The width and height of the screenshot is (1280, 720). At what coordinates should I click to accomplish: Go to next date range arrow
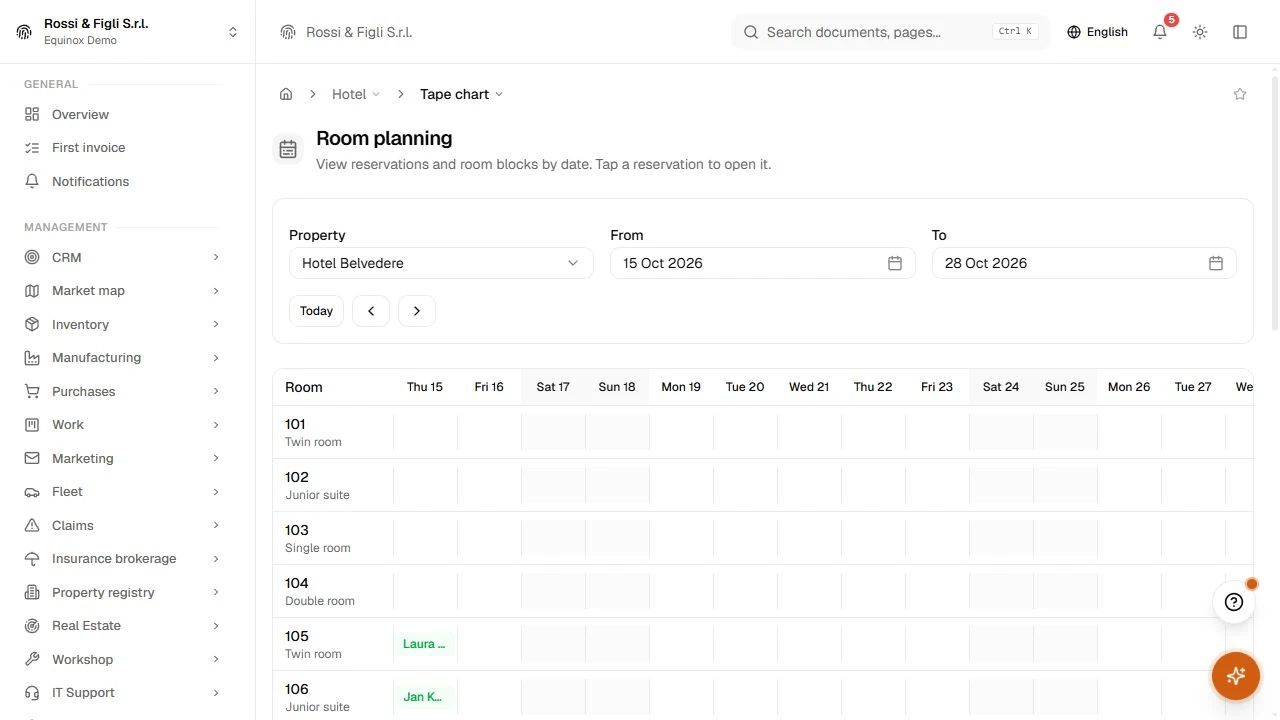pyautogui.click(x=417, y=311)
